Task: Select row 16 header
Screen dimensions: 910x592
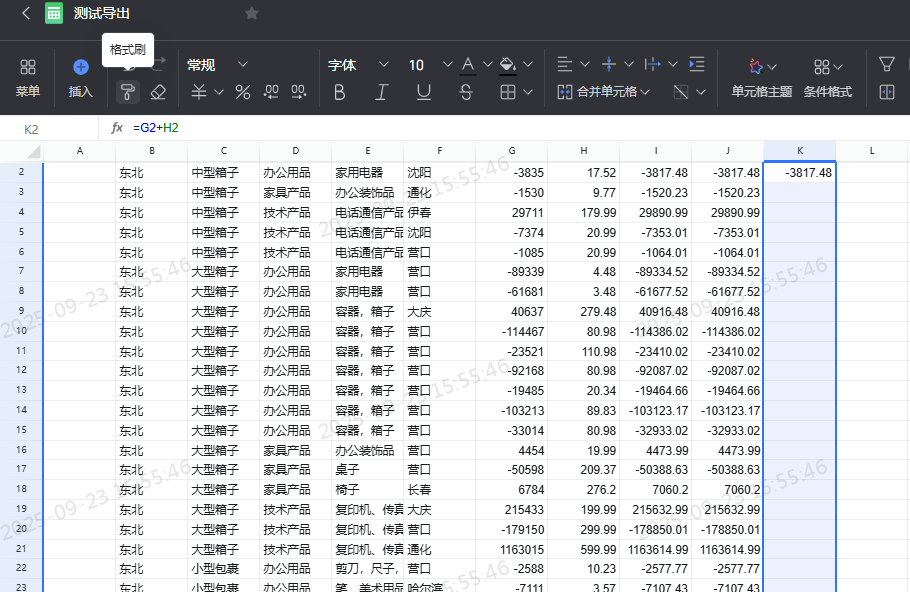Action: tap(21, 450)
